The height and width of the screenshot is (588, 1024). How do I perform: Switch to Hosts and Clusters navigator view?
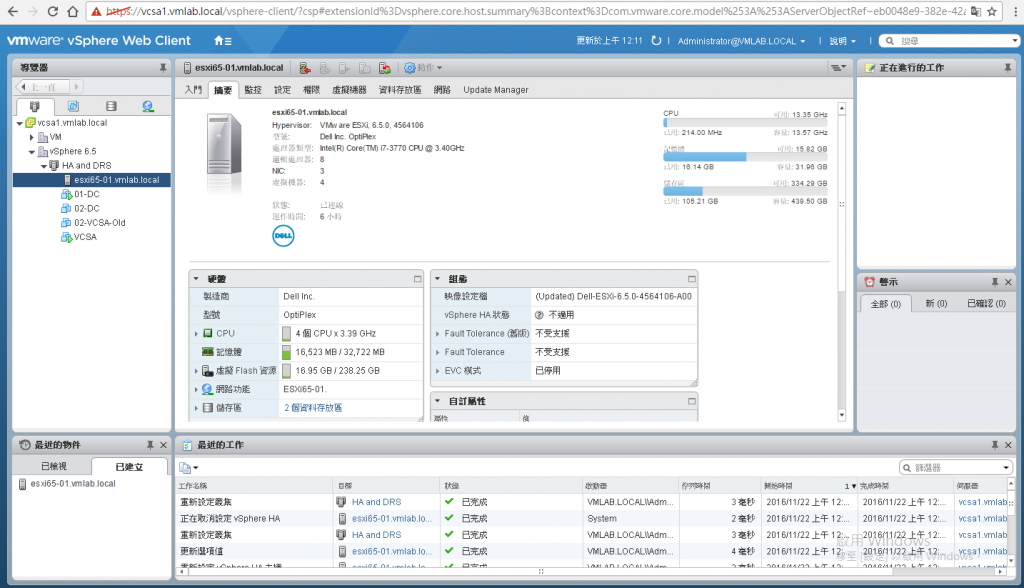35,106
